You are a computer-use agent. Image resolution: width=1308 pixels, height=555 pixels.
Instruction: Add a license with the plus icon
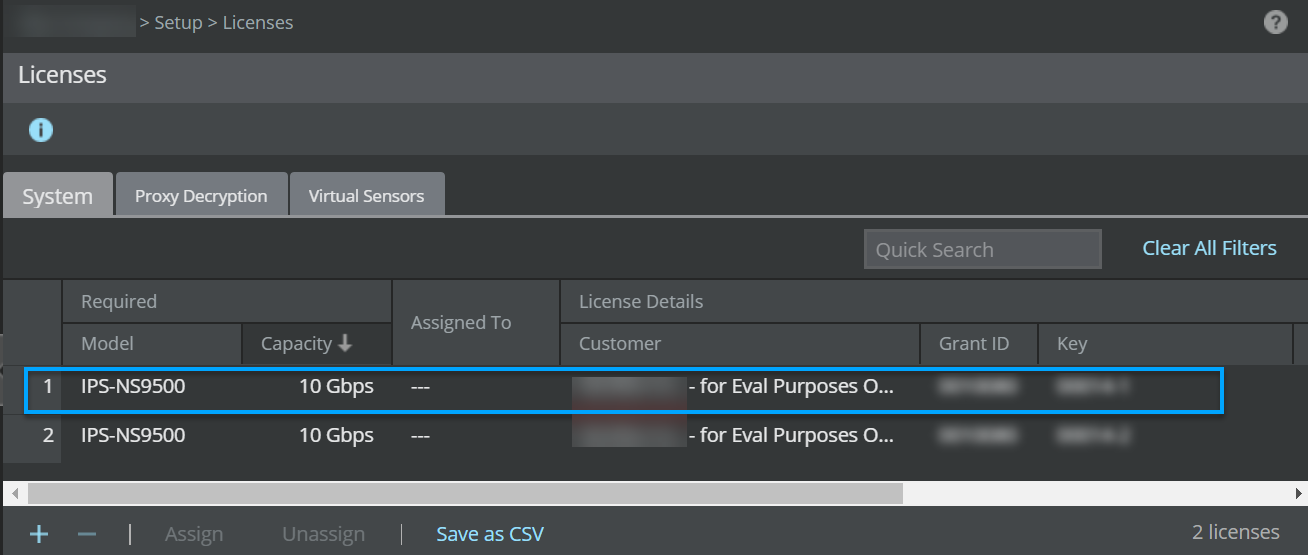(x=39, y=534)
